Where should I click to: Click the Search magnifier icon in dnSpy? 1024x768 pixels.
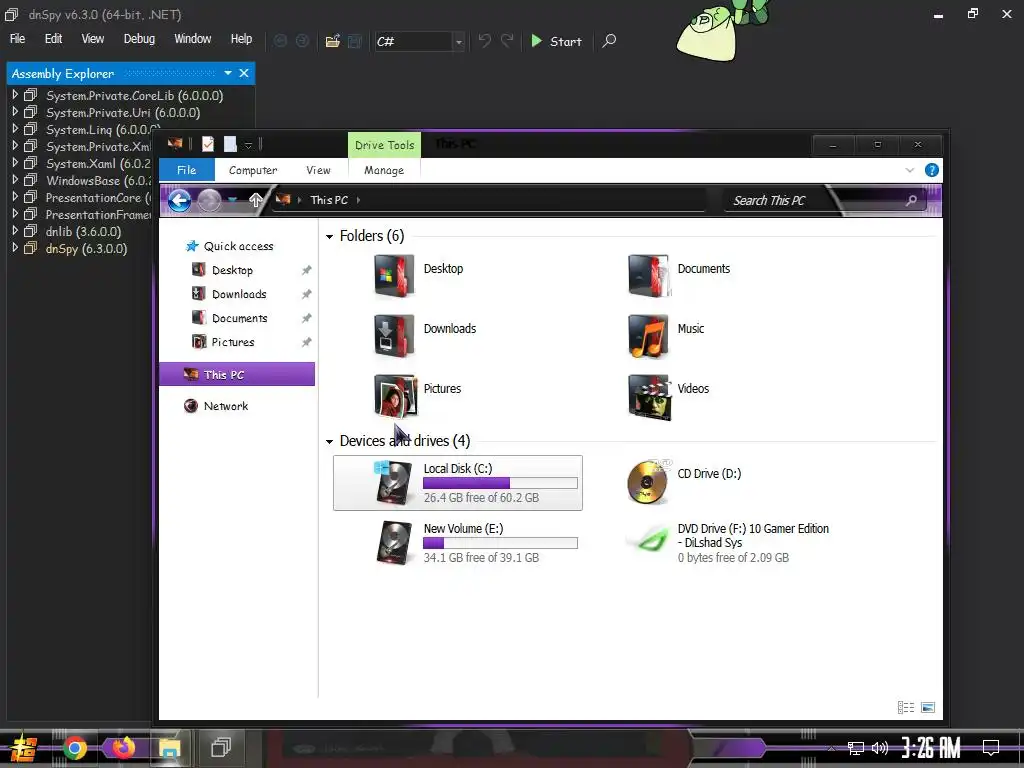pyautogui.click(x=609, y=40)
